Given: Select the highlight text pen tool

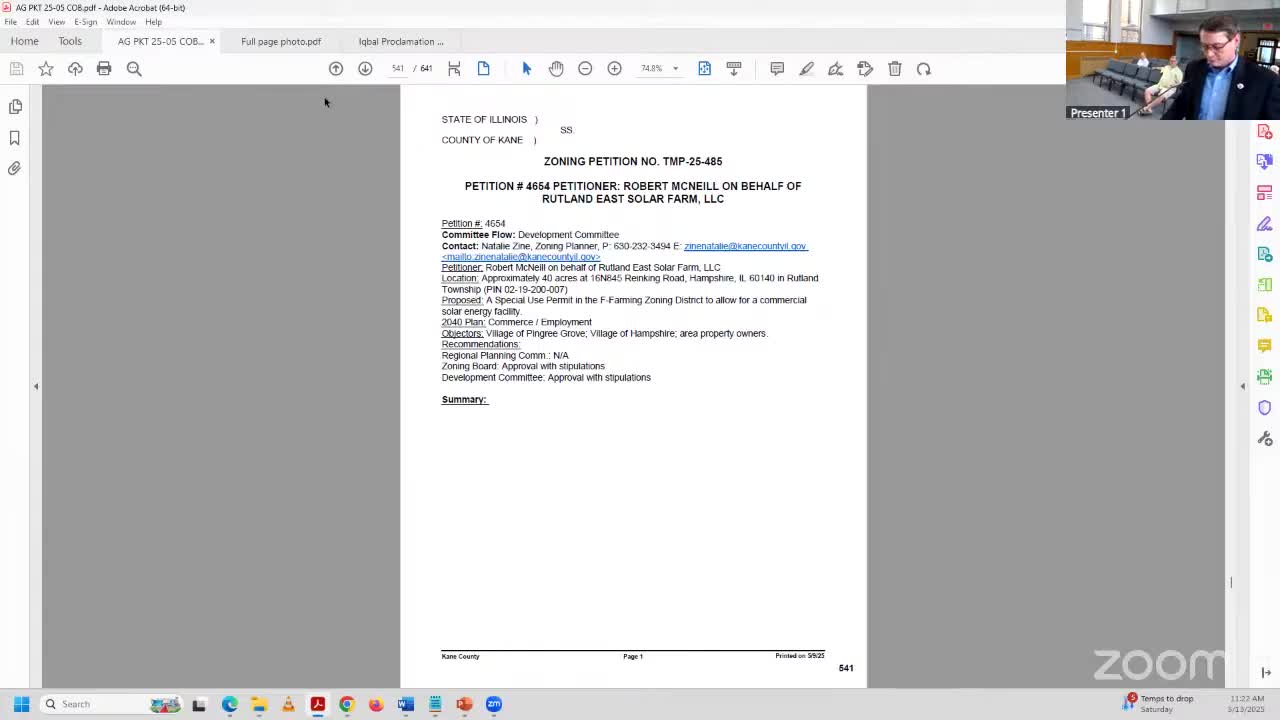Looking at the screenshot, I should click(806, 68).
